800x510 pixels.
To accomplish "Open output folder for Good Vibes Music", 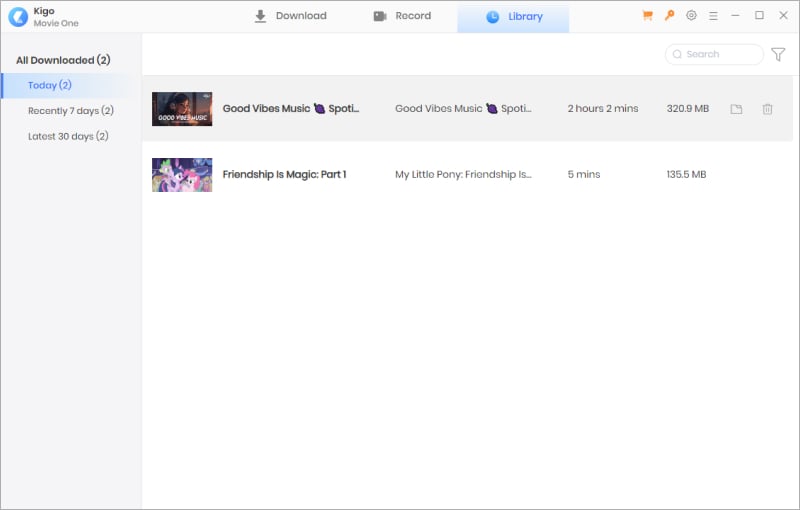I will tap(736, 109).
